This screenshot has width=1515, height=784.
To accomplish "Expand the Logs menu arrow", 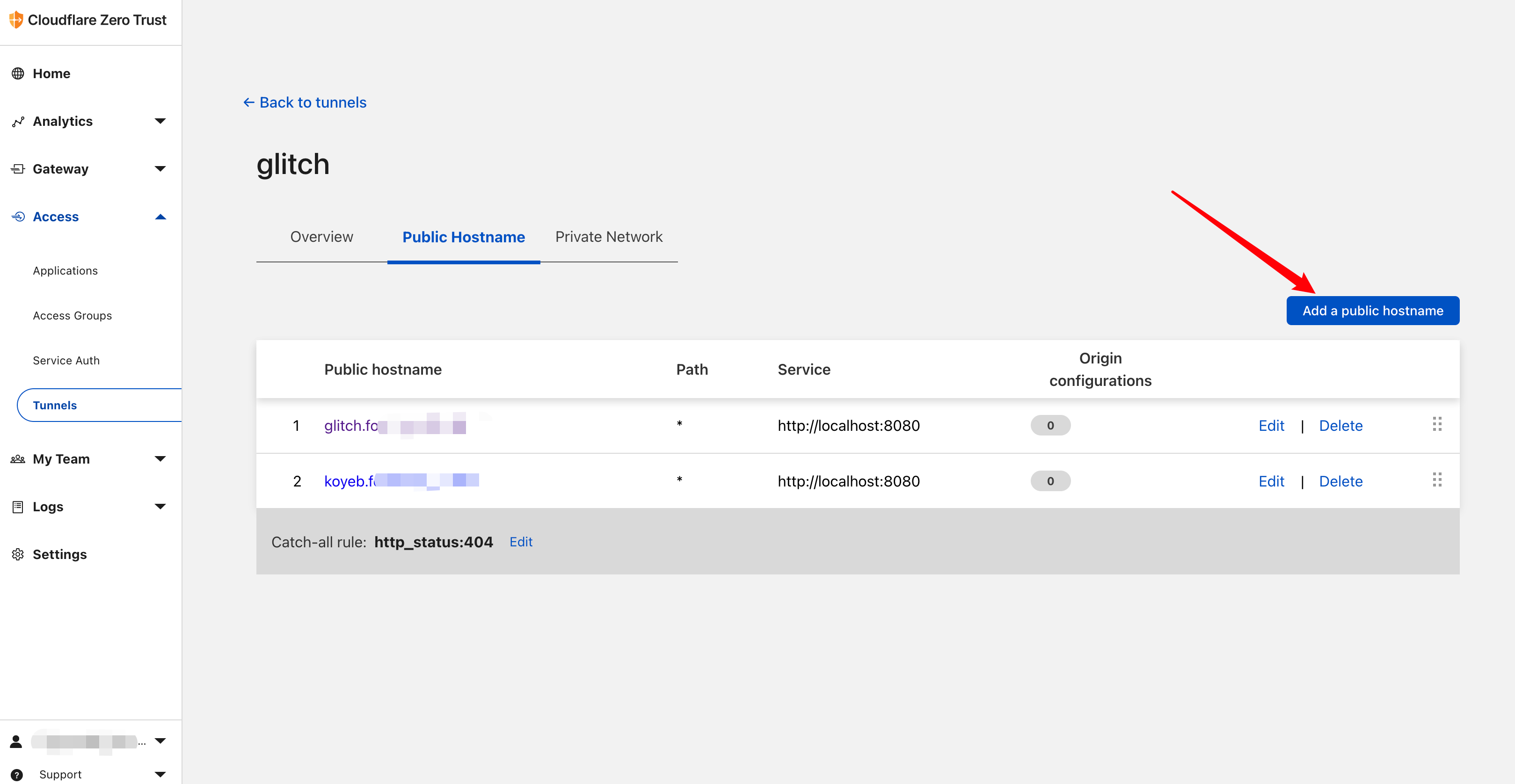I will 160,507.
